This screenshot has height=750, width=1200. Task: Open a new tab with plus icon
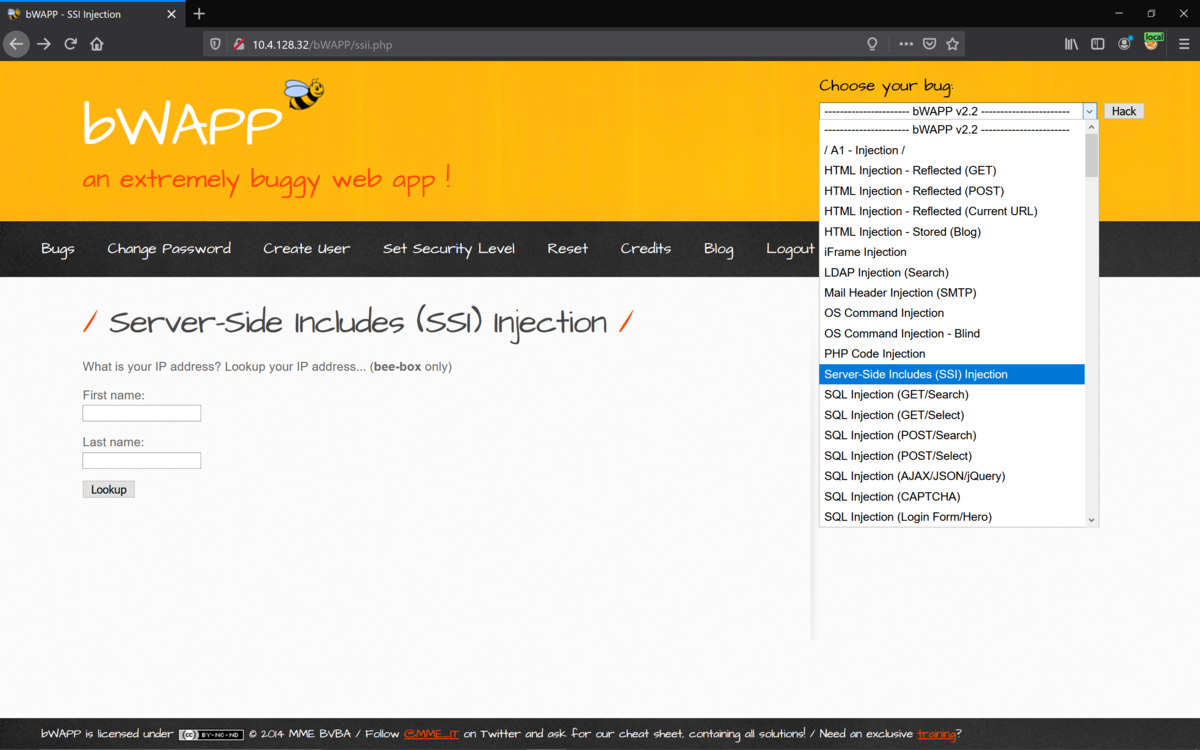pos(199,14)
